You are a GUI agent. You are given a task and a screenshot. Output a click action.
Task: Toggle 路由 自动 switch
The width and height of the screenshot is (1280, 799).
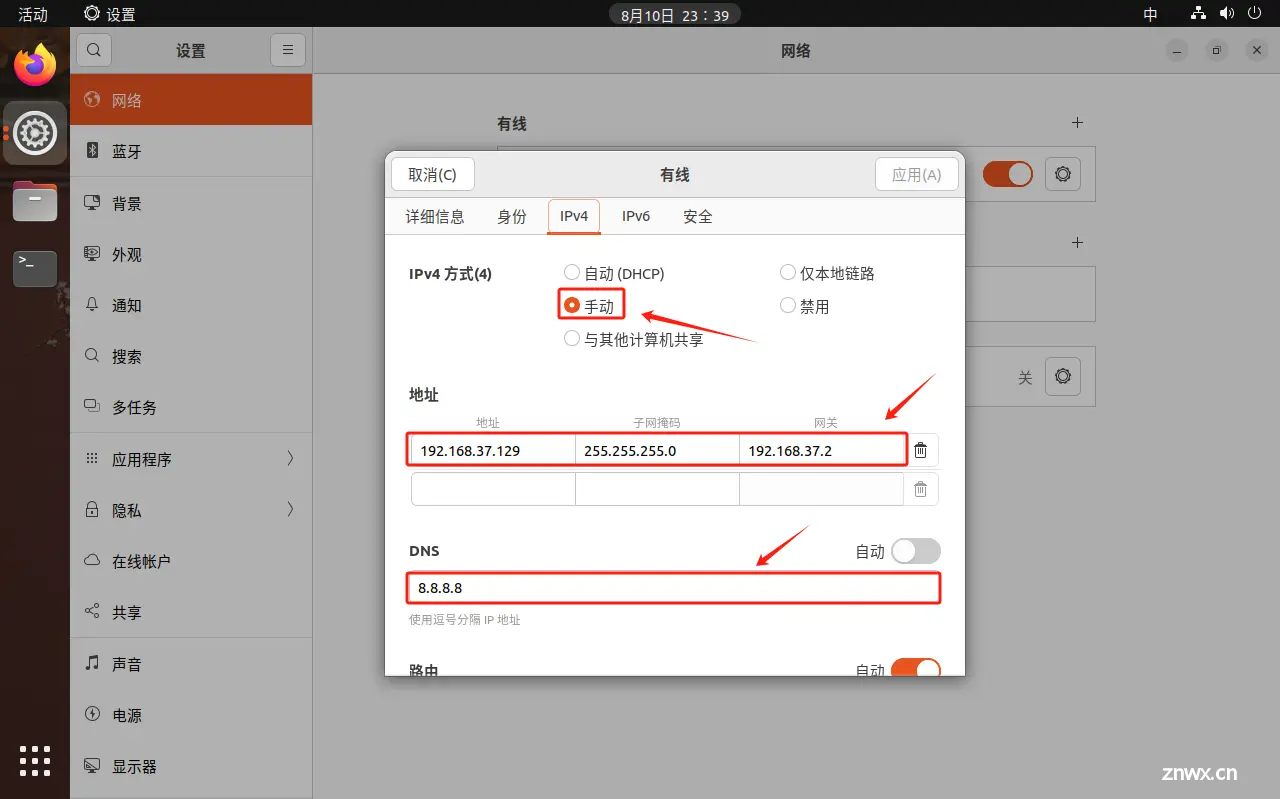pos(916,667)
